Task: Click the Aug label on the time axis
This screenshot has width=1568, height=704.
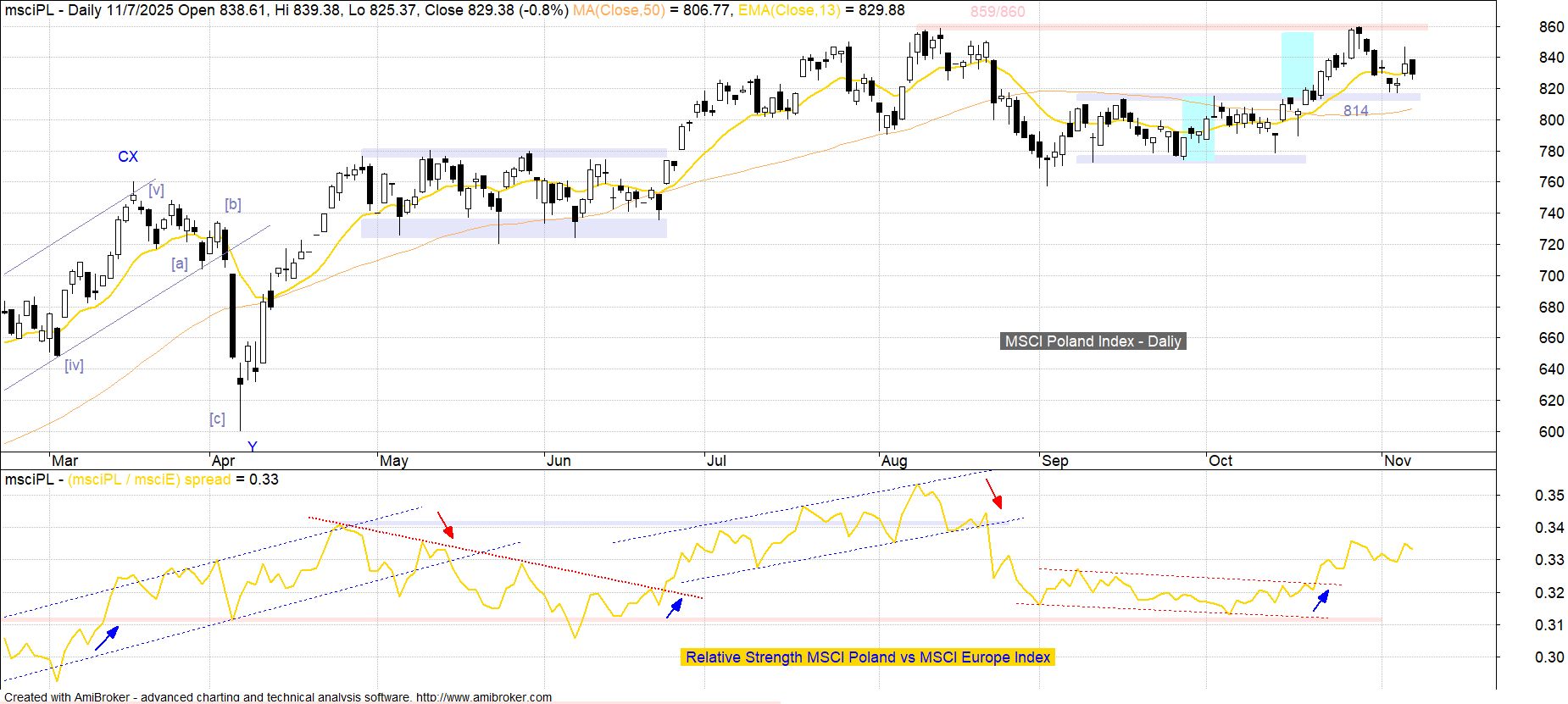Action: pyautogui.click(x=893, y=461)
